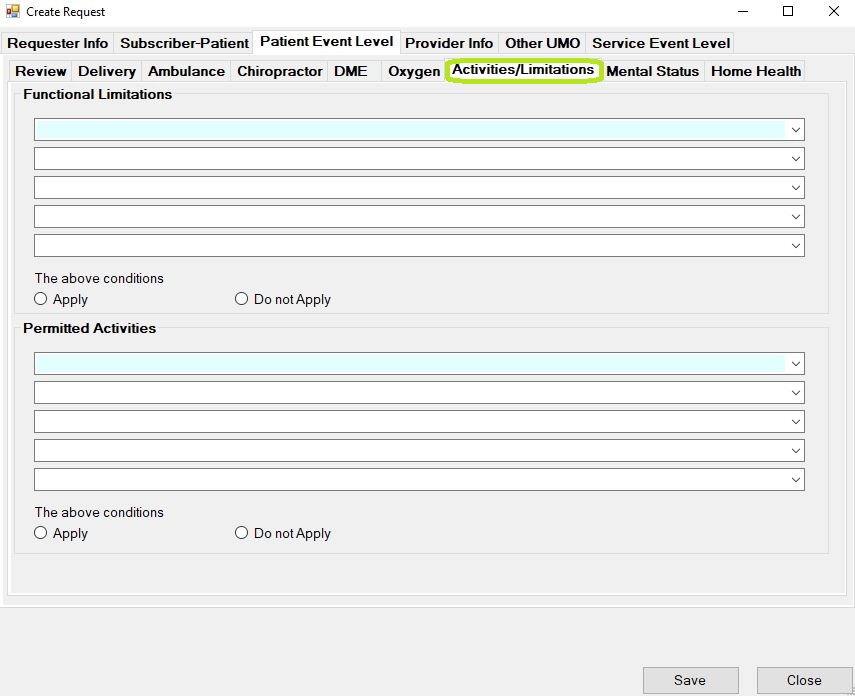The image size is (855, 696).
Task: Expand fourth Permitted Activities dropdown arrow
Action: pyautogui.click(x=796, y=451)
